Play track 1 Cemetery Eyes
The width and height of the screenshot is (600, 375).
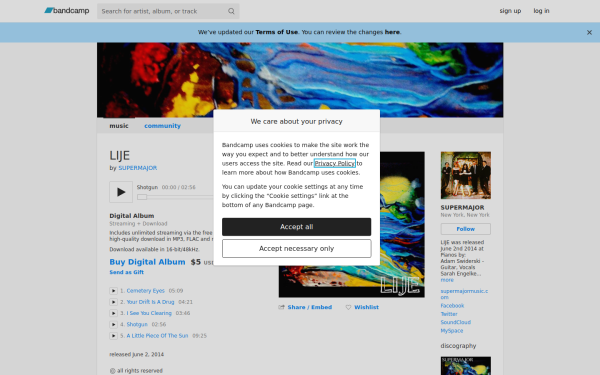coord(113,291)
